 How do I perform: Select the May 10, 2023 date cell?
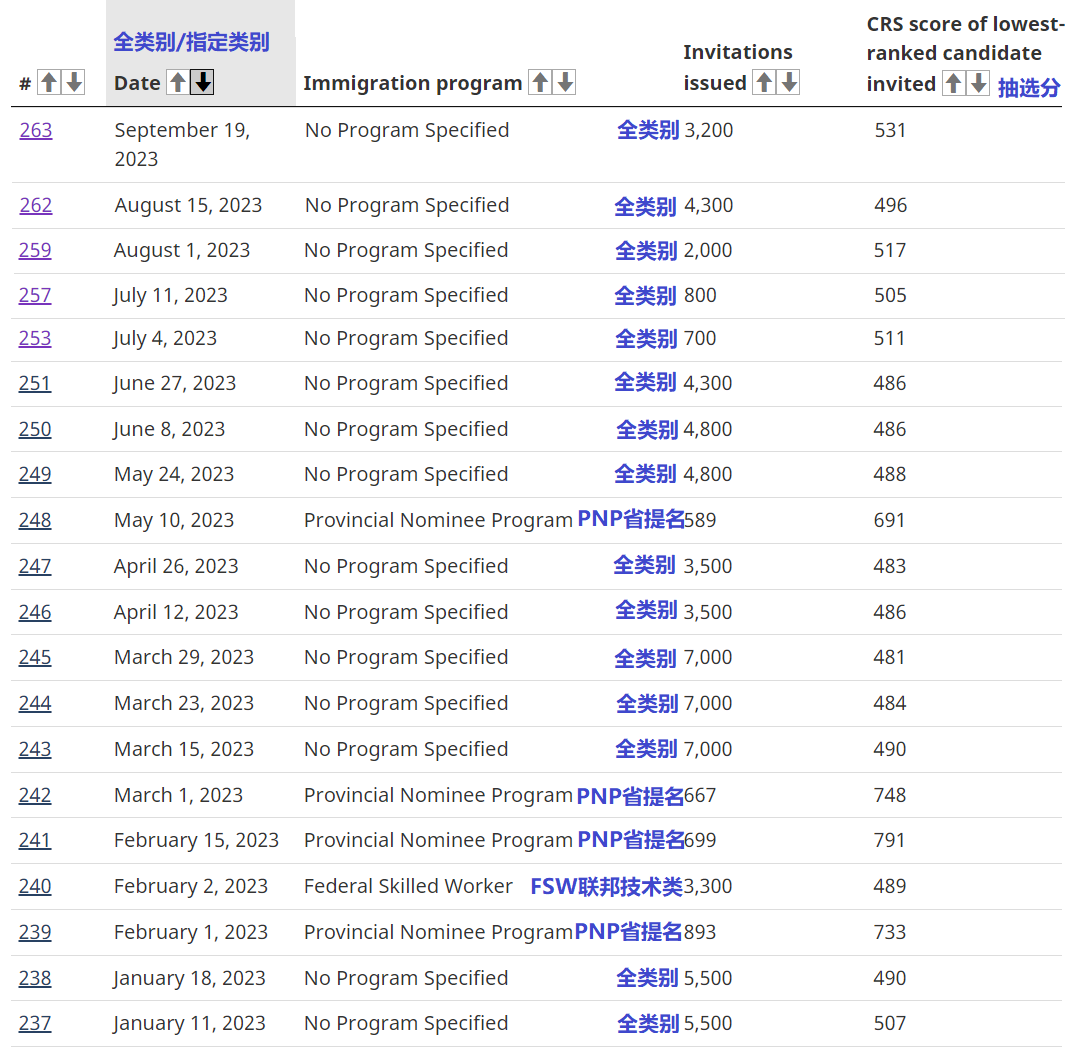[x=174, y=520]
